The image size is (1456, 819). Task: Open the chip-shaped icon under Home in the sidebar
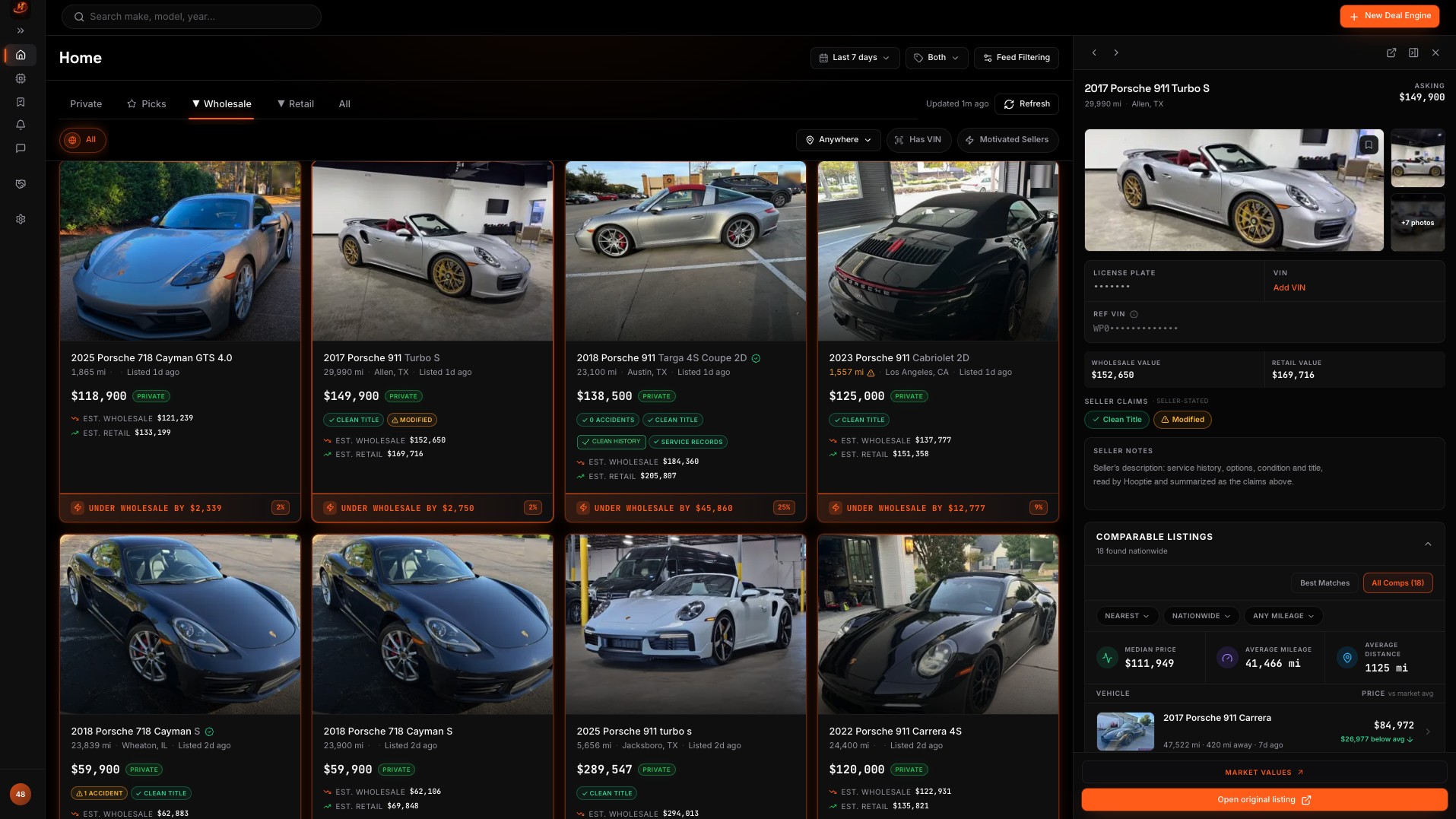point(21,78)
